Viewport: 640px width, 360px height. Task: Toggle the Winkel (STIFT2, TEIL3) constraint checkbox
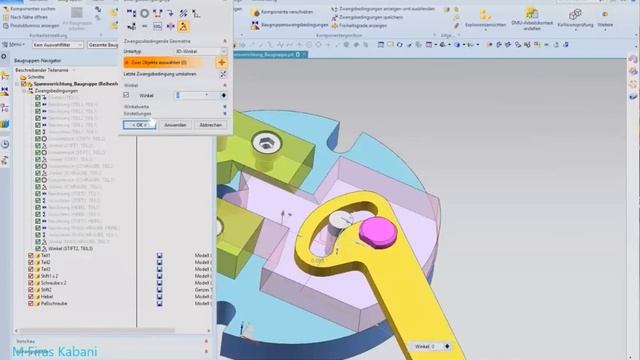tap(38, 249)
